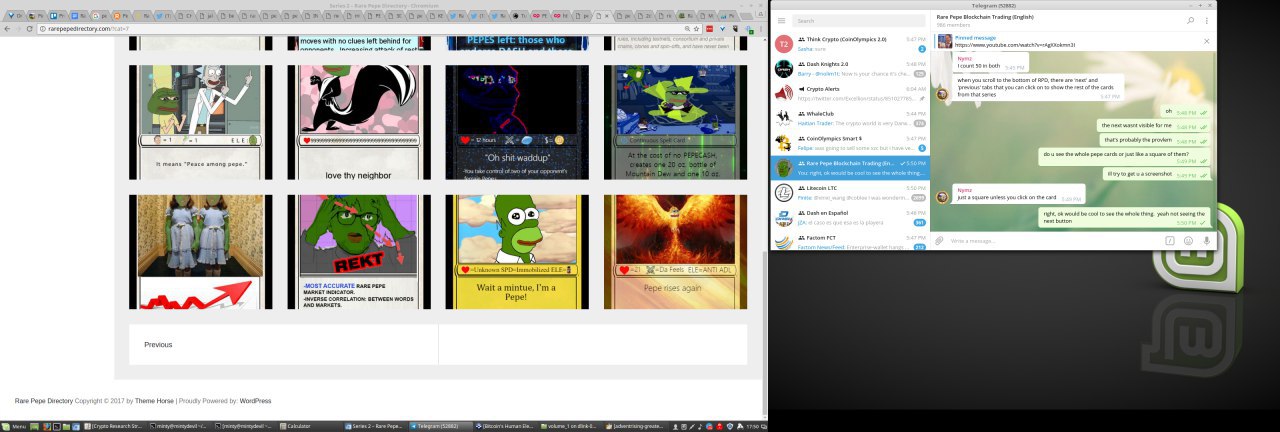Open Telegram hamburger menu
The image size is (1280, 432).
tap(781, 20)
